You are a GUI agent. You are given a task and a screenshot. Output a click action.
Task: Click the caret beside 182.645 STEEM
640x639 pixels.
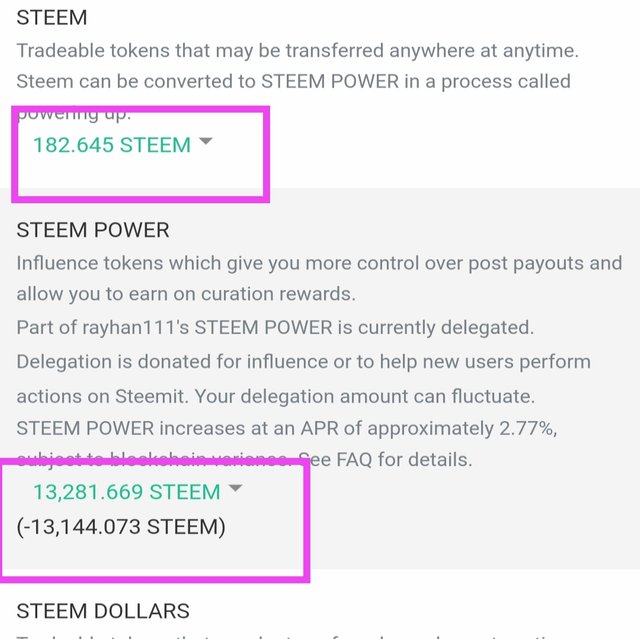click(206, 141)
